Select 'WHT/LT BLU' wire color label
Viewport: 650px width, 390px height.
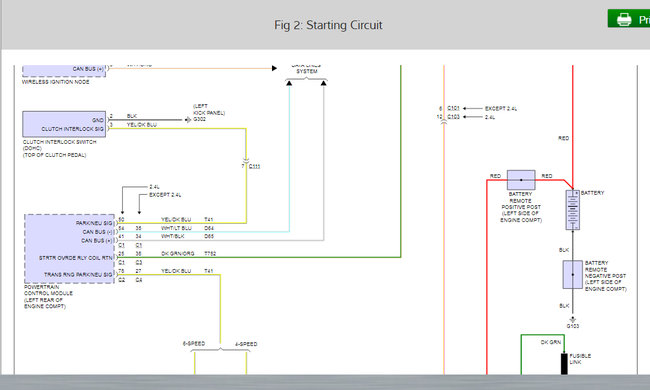pyautogui.click(x=176, y=228)
